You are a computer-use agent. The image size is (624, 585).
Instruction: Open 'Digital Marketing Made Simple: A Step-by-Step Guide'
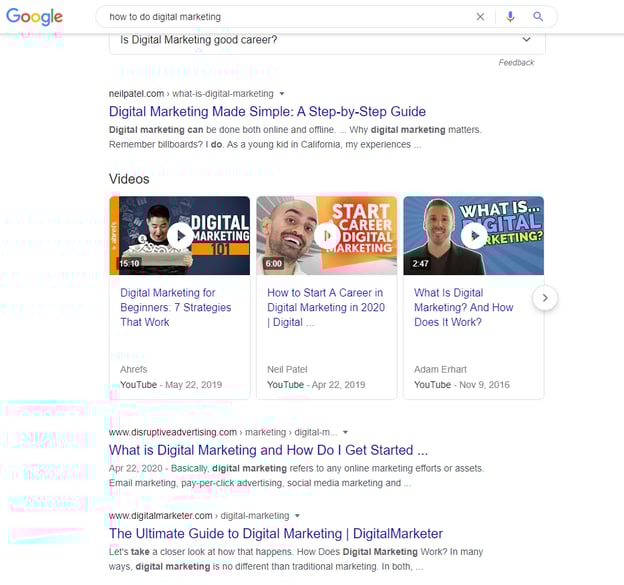point(267,112)
